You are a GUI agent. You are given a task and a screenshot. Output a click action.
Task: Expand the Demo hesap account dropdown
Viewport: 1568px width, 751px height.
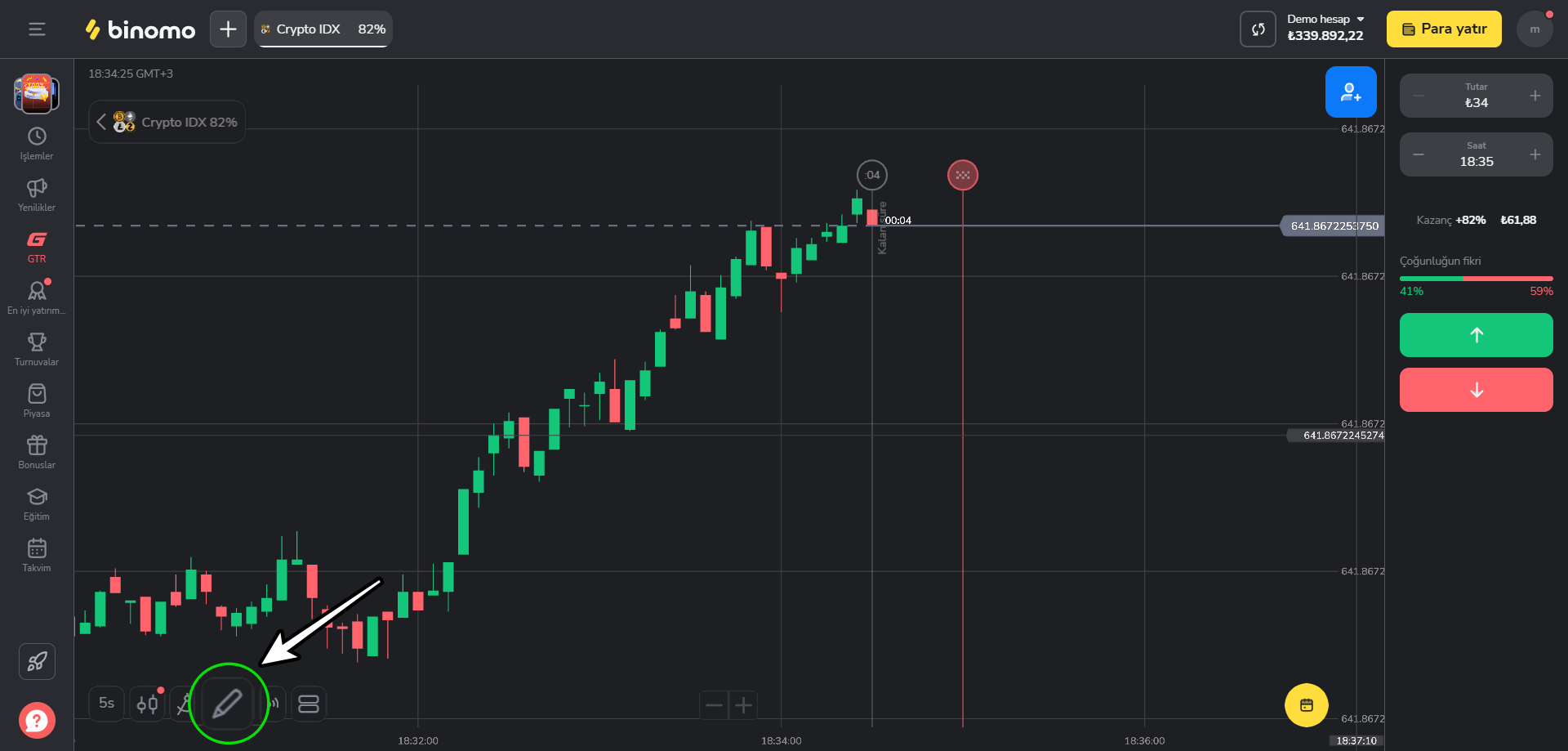1326,19
